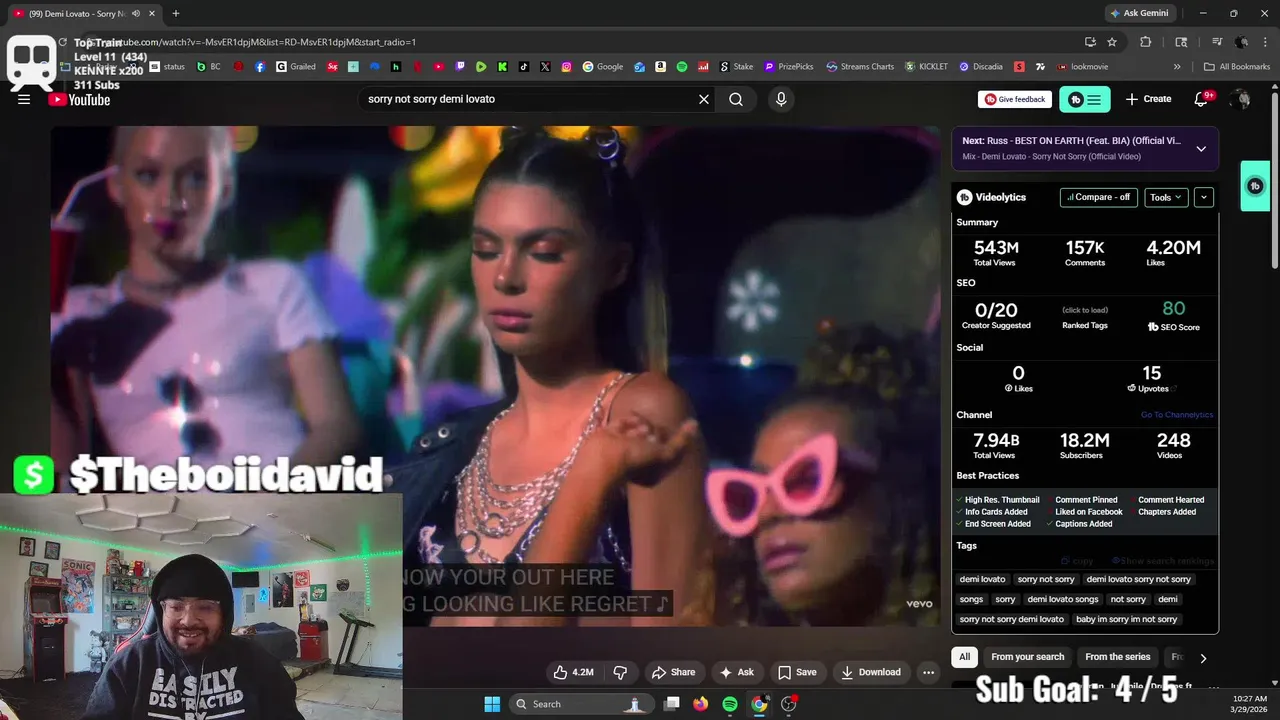Show next filter chips arrow
The width and height of the screenshot is (1280, 720).
coord(1203,658)
